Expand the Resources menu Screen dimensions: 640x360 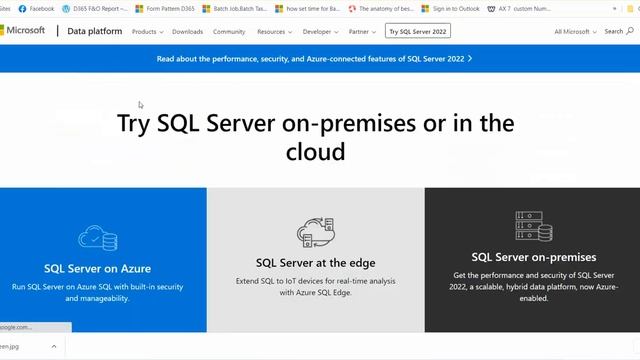tap(274, 31)
